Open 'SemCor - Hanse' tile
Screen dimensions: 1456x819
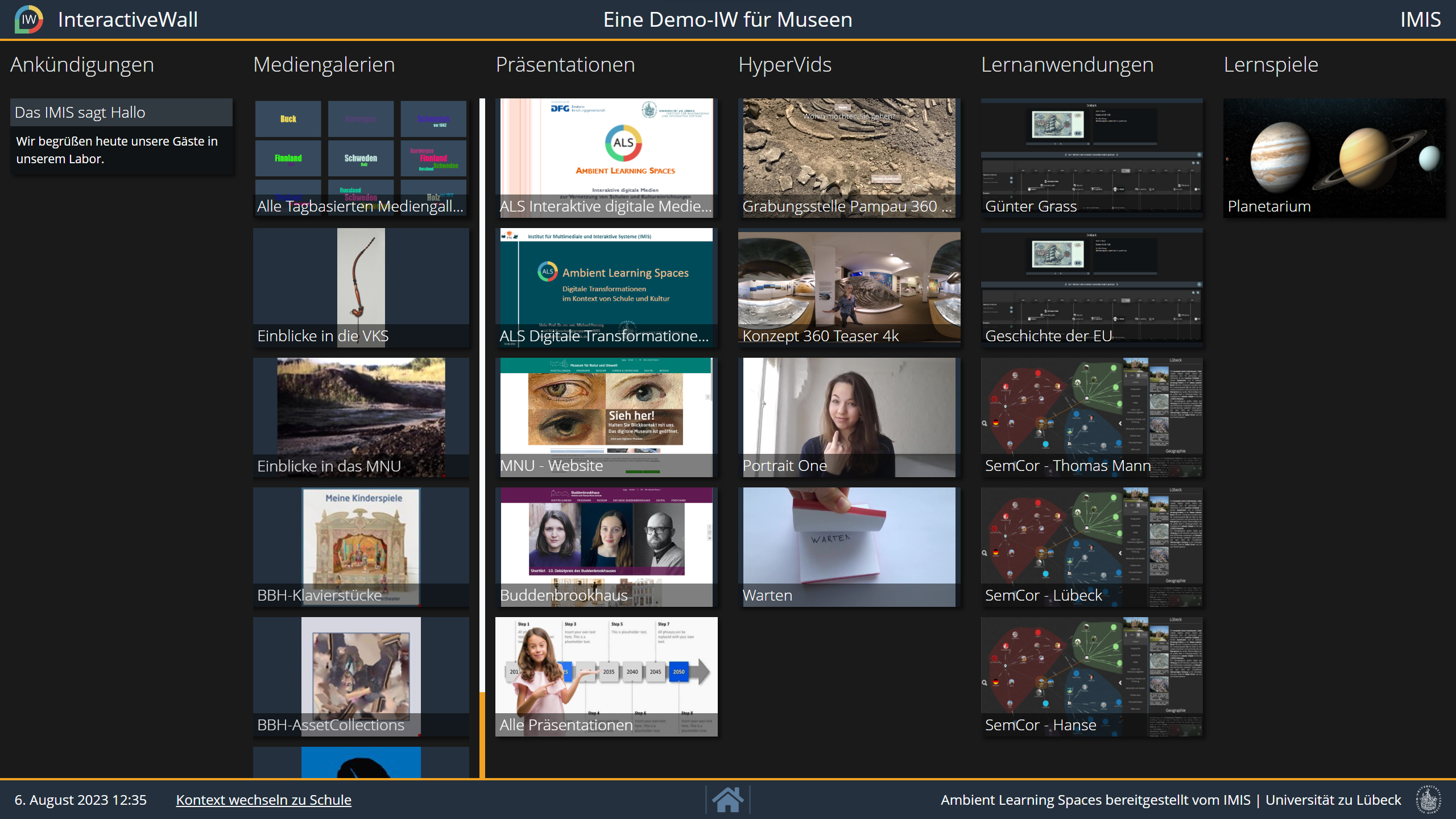[x=1092, y=677]
